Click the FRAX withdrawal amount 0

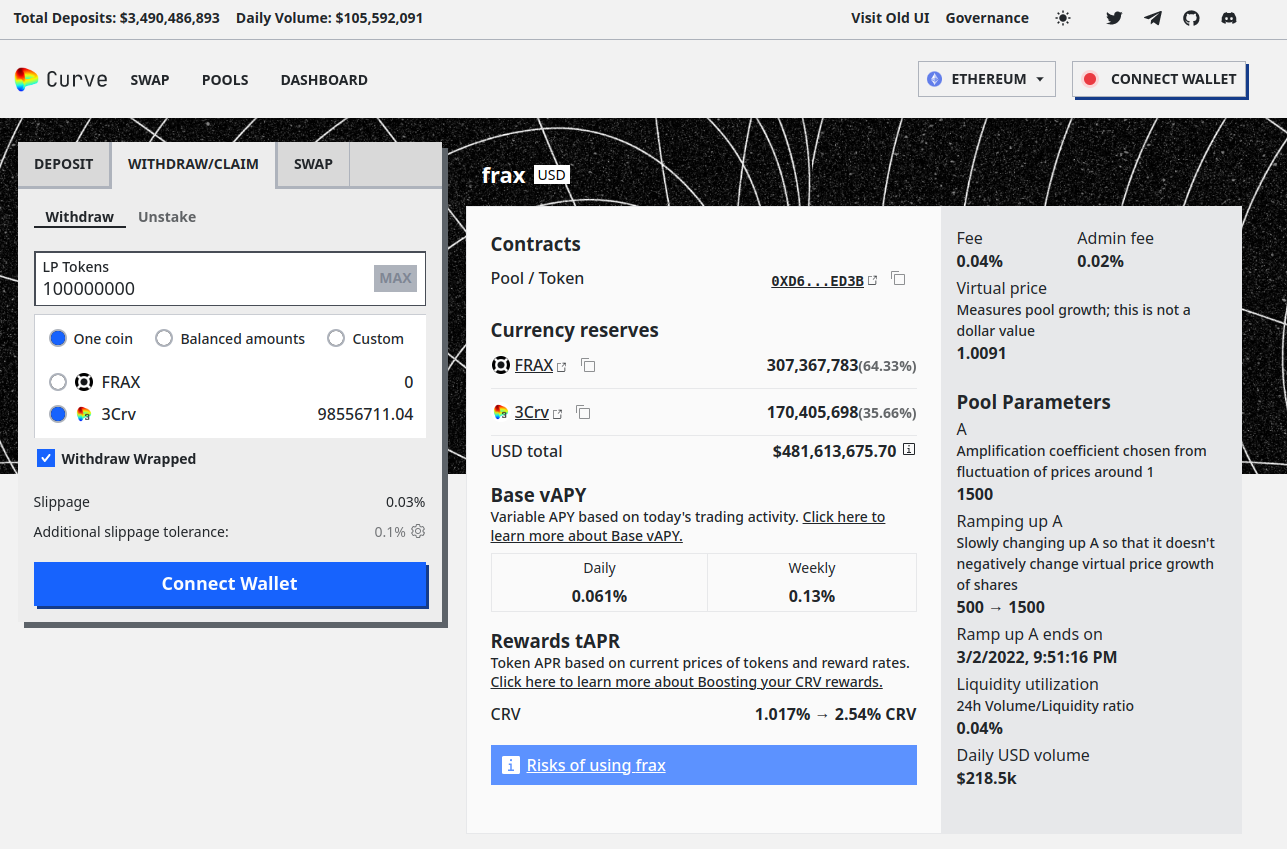coord(409,382)
